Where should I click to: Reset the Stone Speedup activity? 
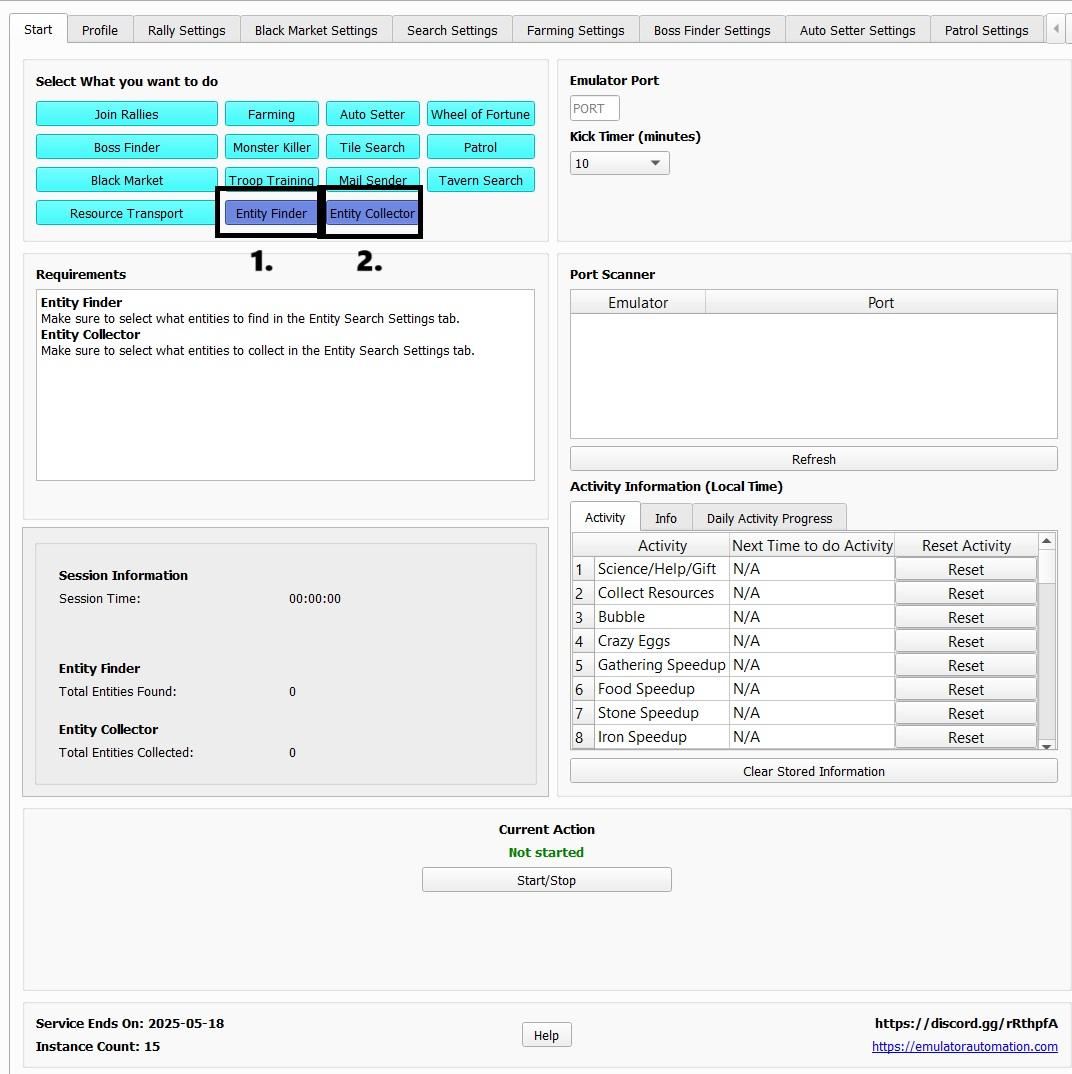[x=966, y=713]
